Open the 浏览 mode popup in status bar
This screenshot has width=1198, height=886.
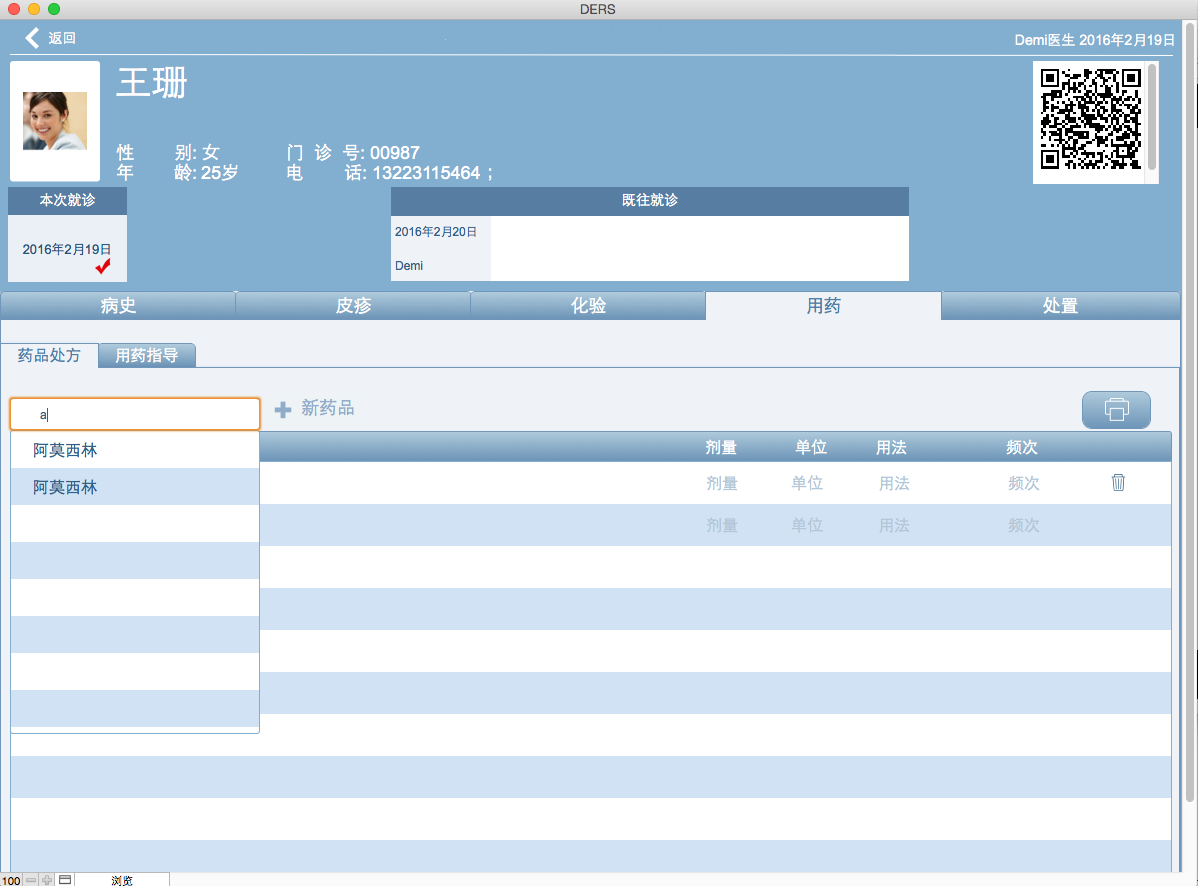[x=122, y=880]
